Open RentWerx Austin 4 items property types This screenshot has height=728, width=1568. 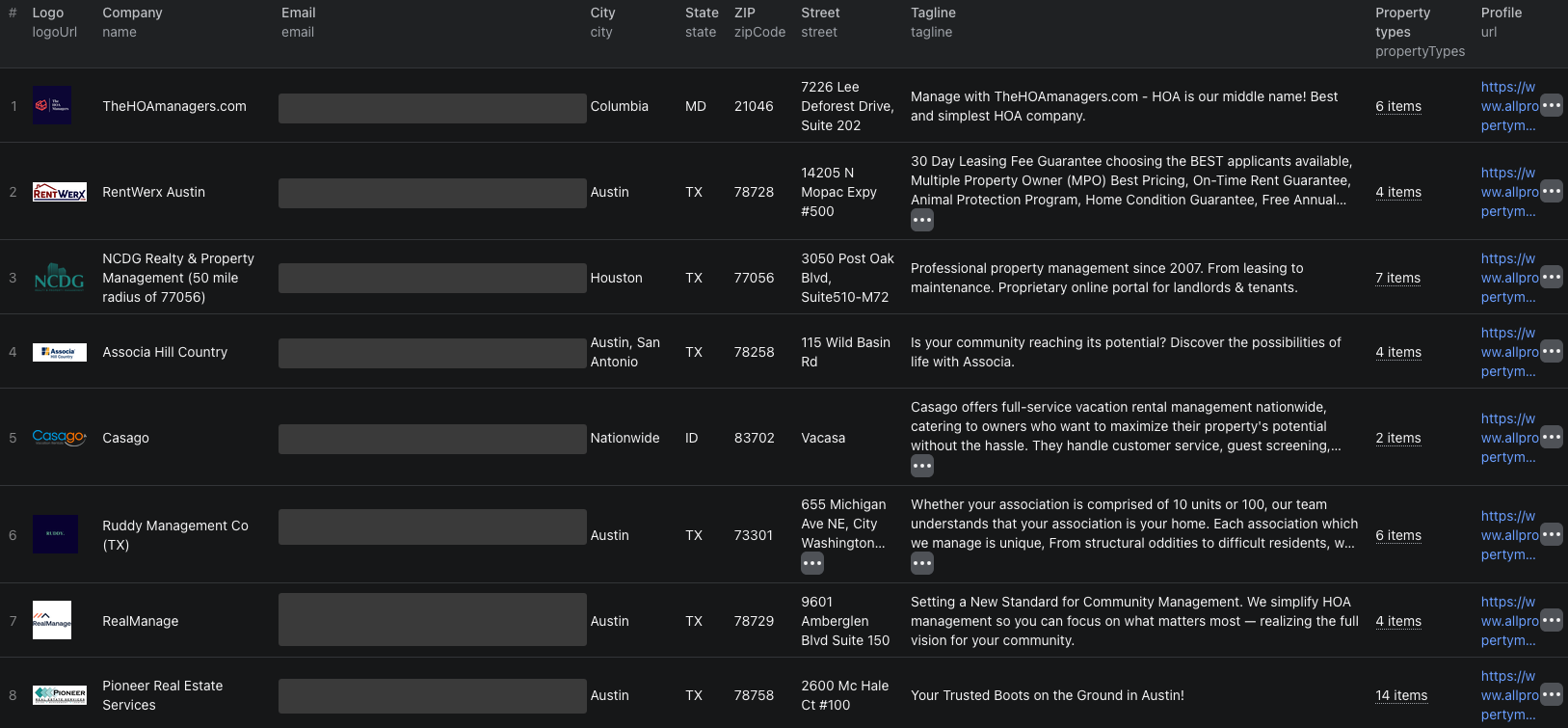1398,192
